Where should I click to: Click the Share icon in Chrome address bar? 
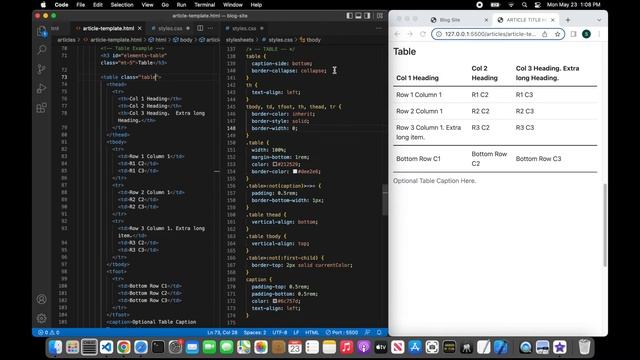[544, 34]
